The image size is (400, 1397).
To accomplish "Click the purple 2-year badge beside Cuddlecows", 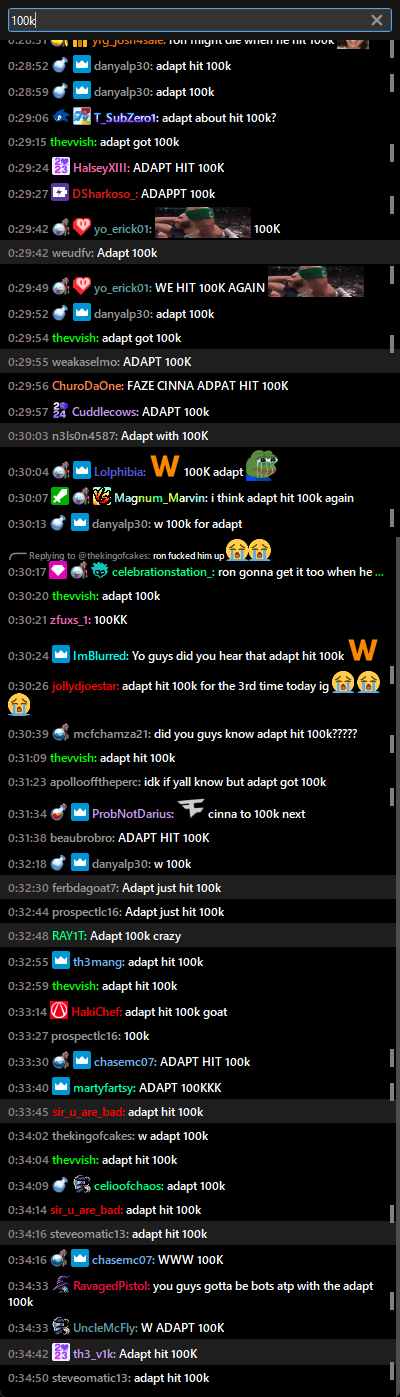I will pyautogui.click(x=59, y=411).
